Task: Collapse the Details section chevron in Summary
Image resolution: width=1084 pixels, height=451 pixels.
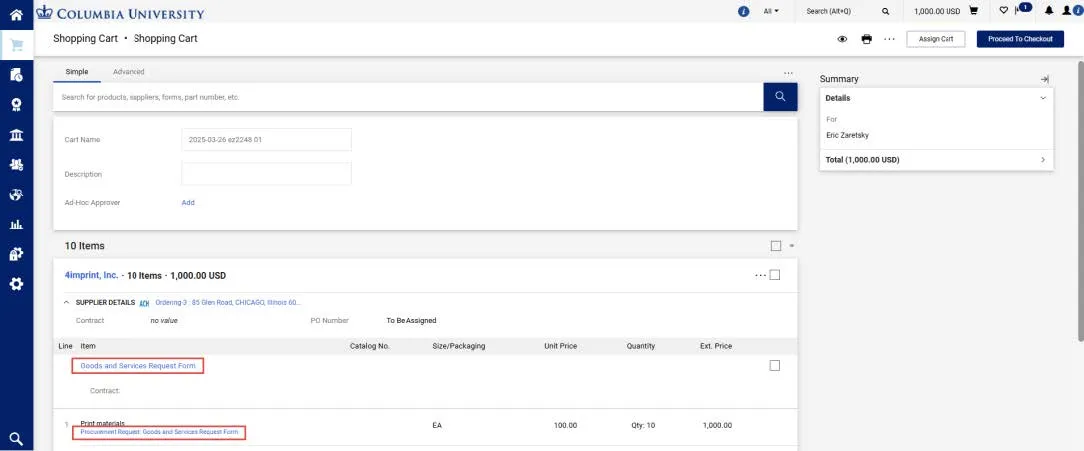Action: click(x=1043, y=98)
